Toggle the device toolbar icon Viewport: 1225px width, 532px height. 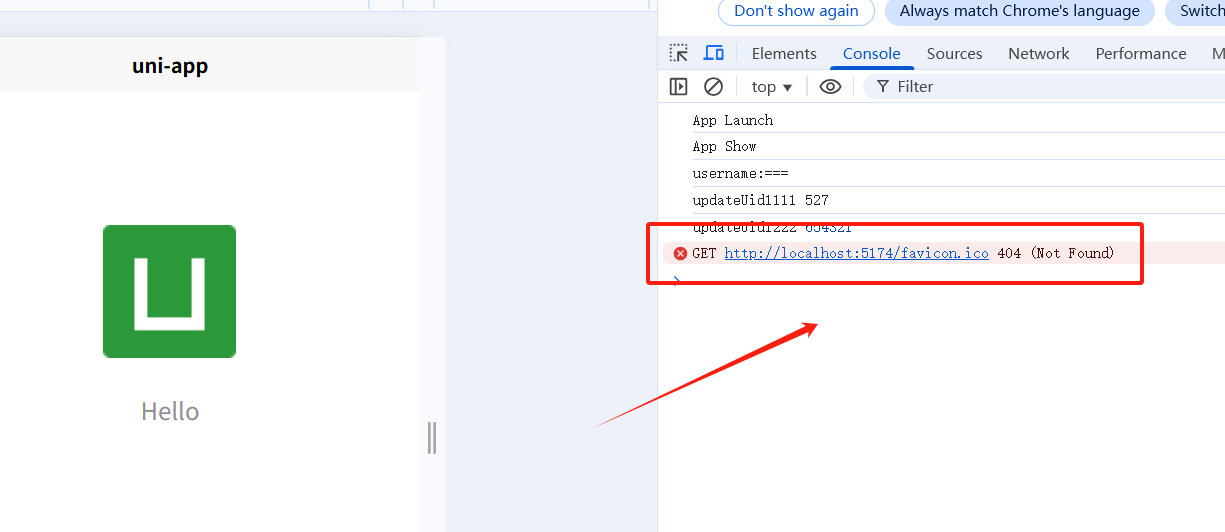(x=713, y=53)
